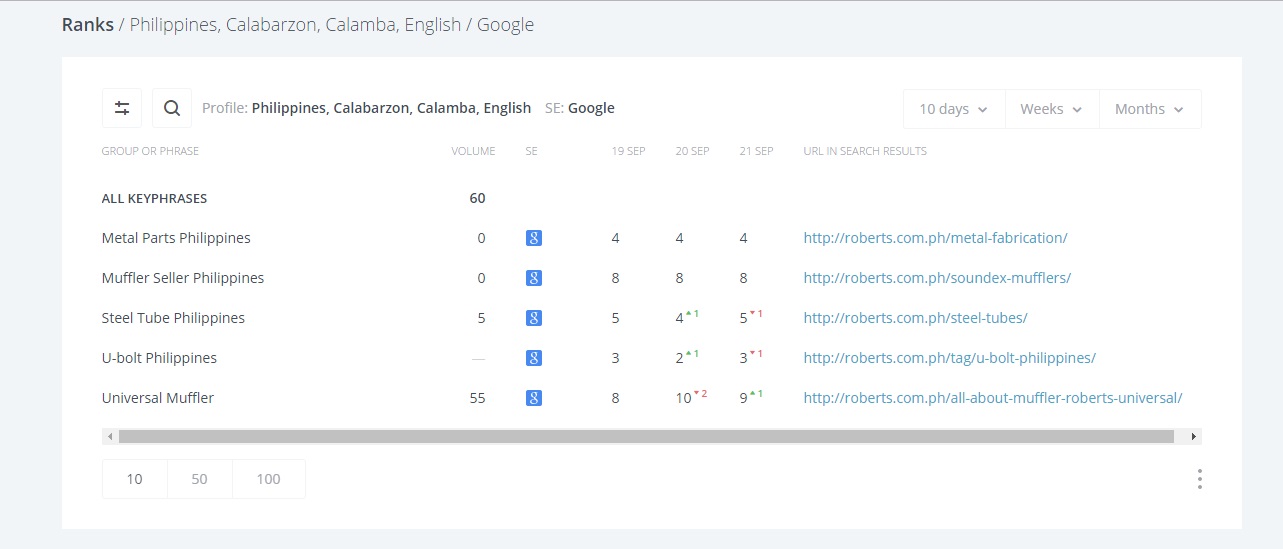
Task: Click Google icon for Universal Muffler row
Action: (x=534, y=398)
